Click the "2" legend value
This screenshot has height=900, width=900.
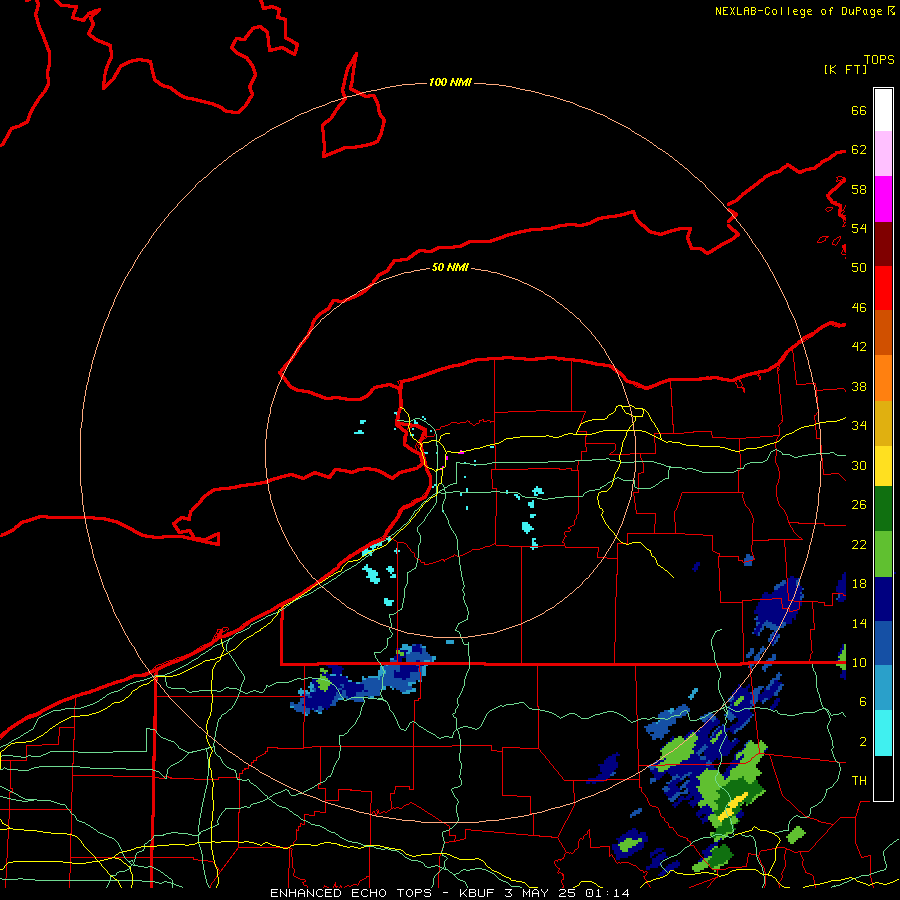click(x=863, y=742)
